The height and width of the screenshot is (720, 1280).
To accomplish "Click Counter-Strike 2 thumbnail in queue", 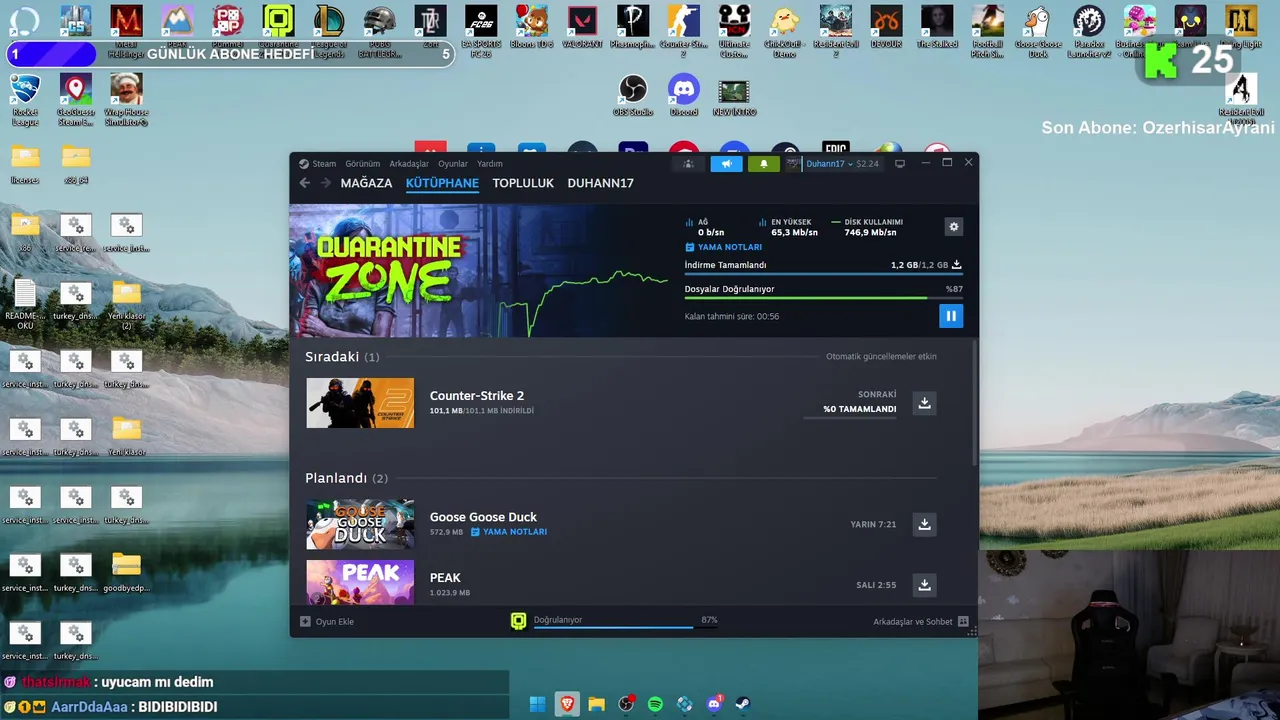I will point(360,403).
